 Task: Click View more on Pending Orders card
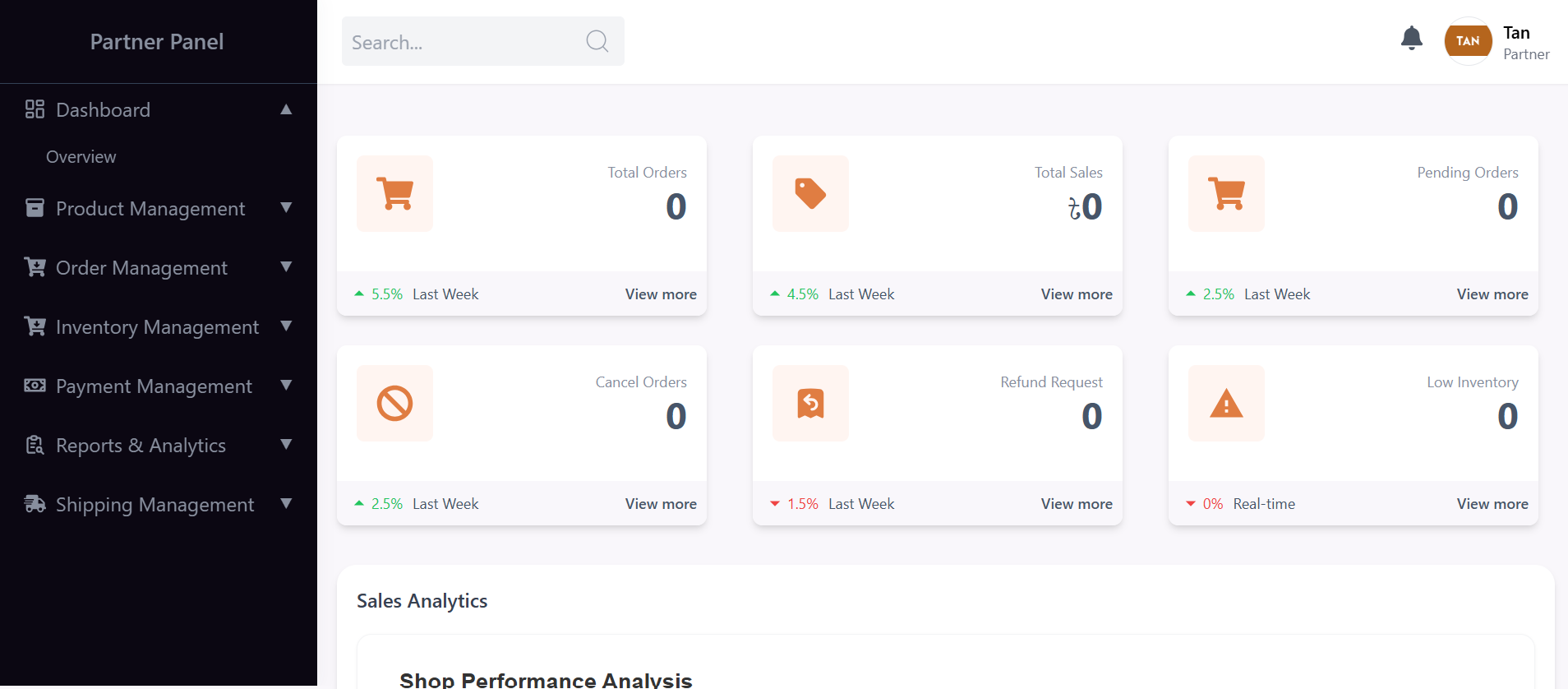(x=1492, y=294)
